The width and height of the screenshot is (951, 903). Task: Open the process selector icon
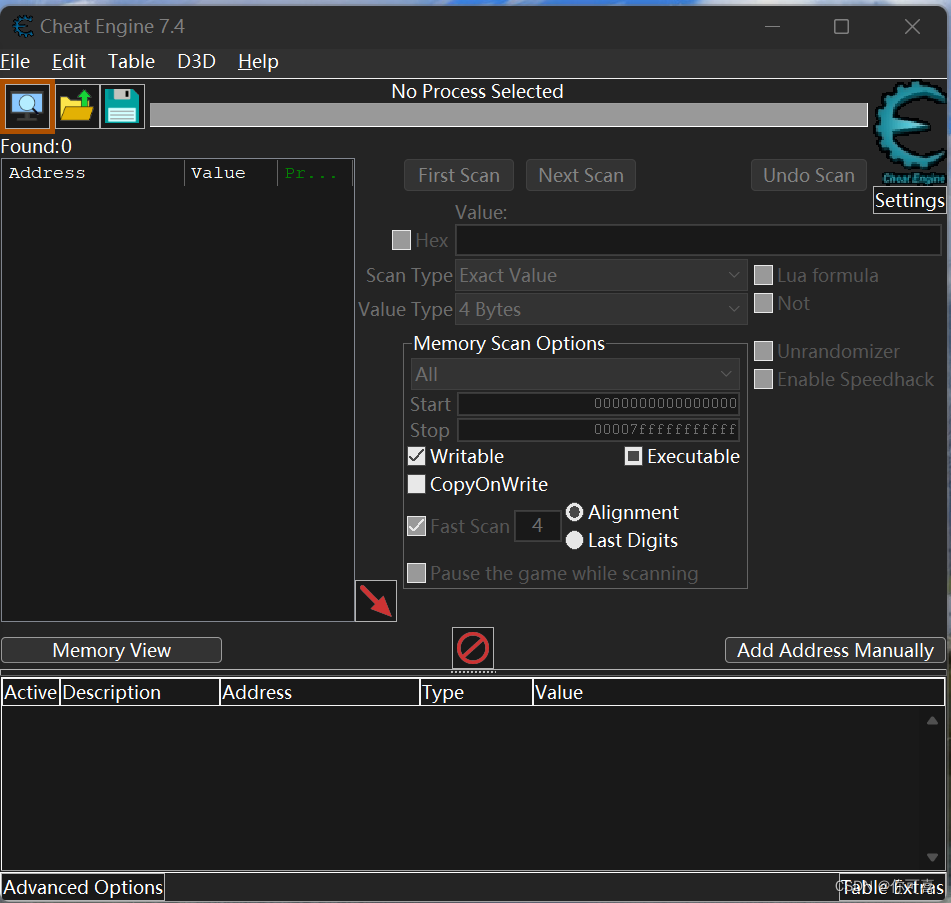(27, 106)
